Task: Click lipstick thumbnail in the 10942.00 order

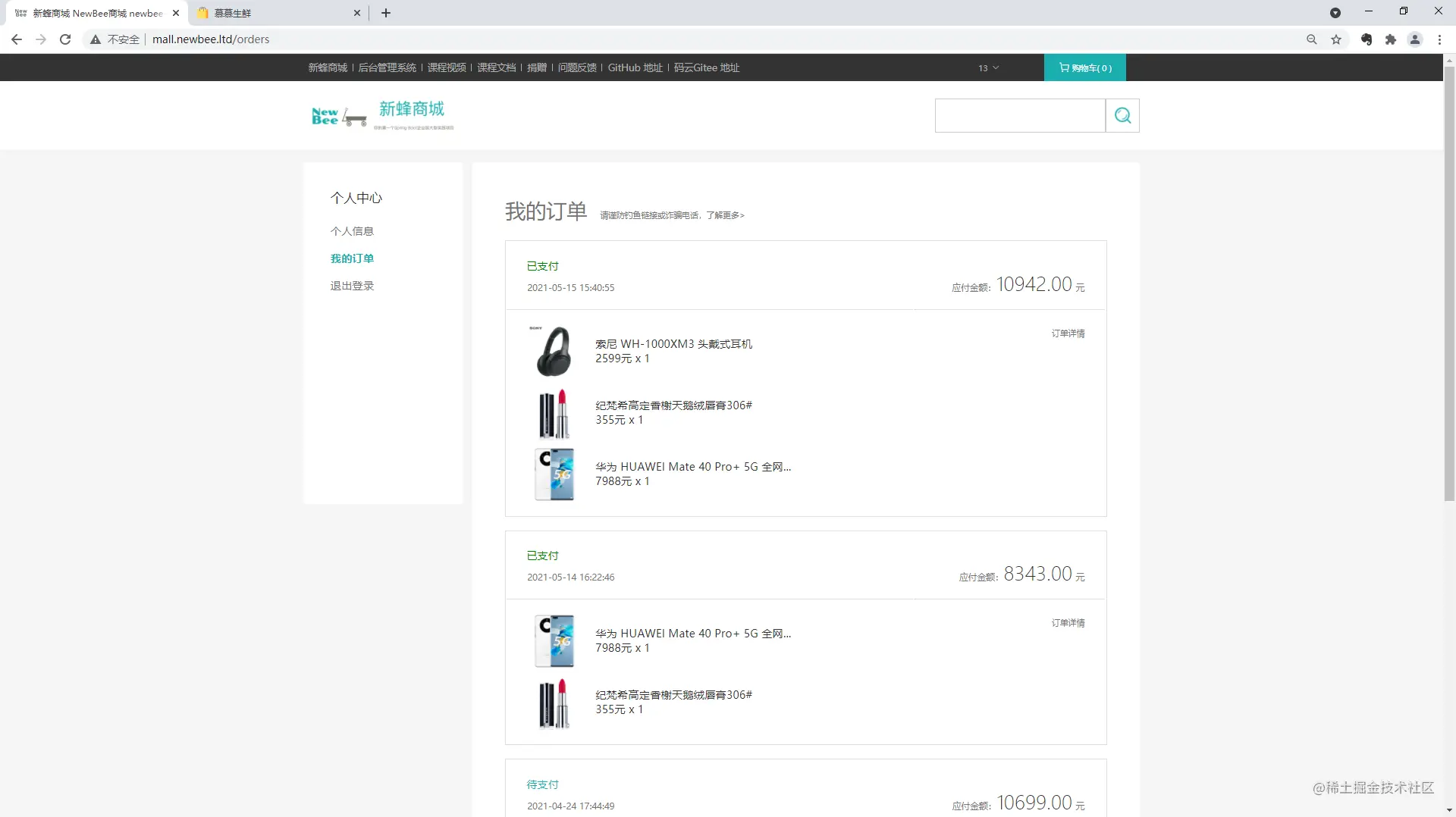Action: [x=554, y=413]
